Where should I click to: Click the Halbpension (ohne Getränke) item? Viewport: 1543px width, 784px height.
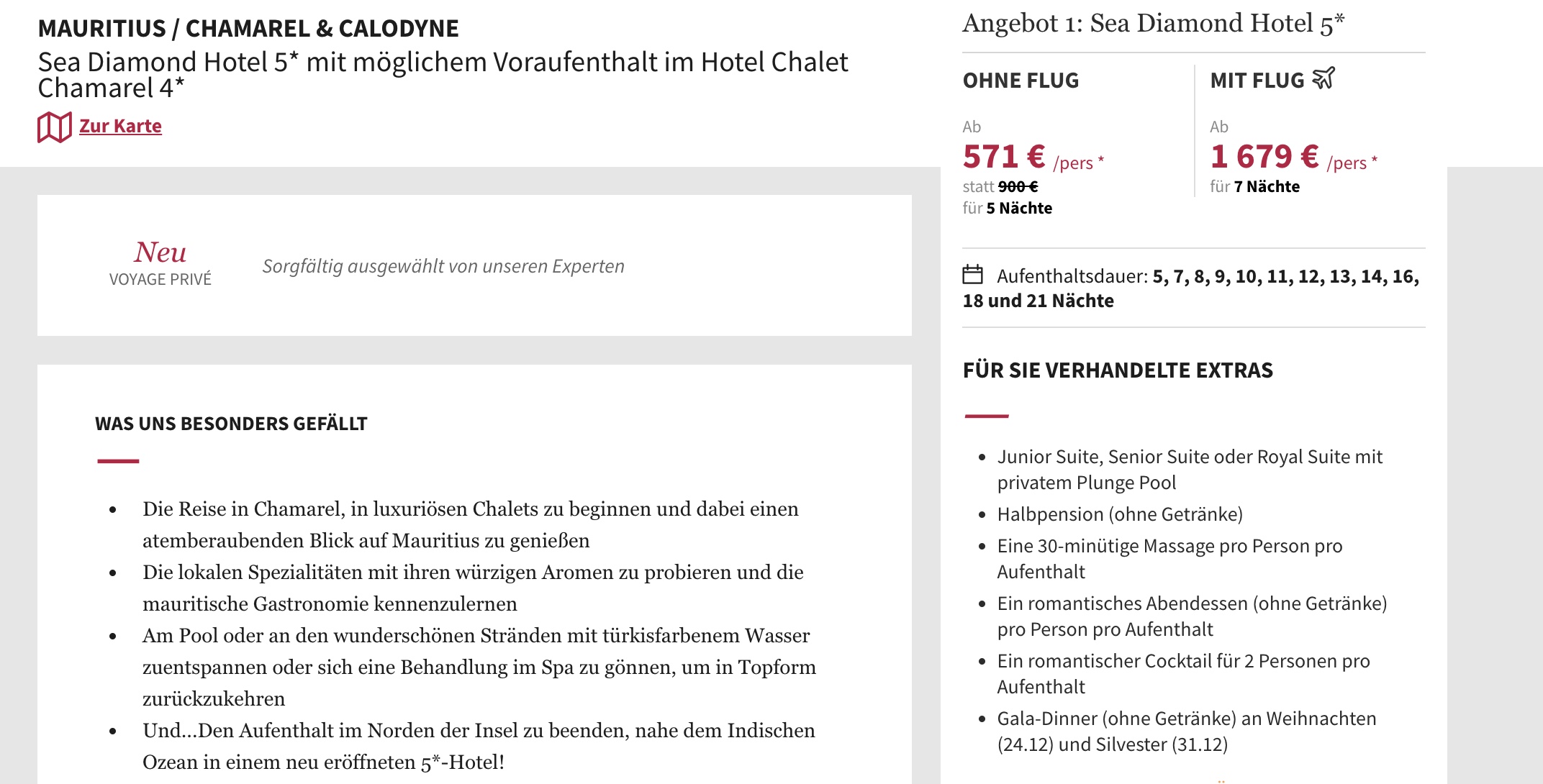pos(1120,514)
